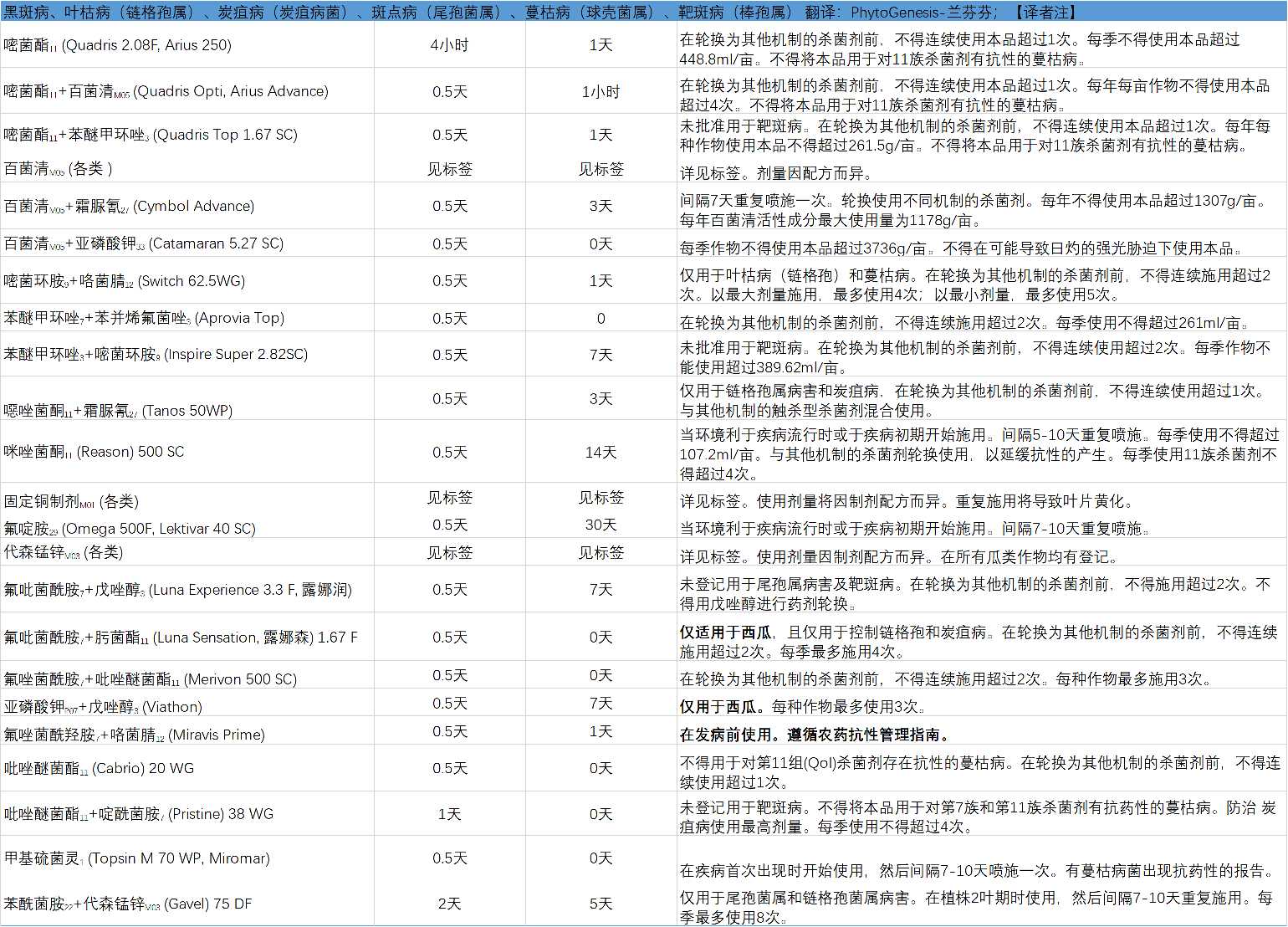Click the 3天 cell in the Tanos 50WP row
The height and width of the screenshot is (927, 1288).
(x=601, y=399)
